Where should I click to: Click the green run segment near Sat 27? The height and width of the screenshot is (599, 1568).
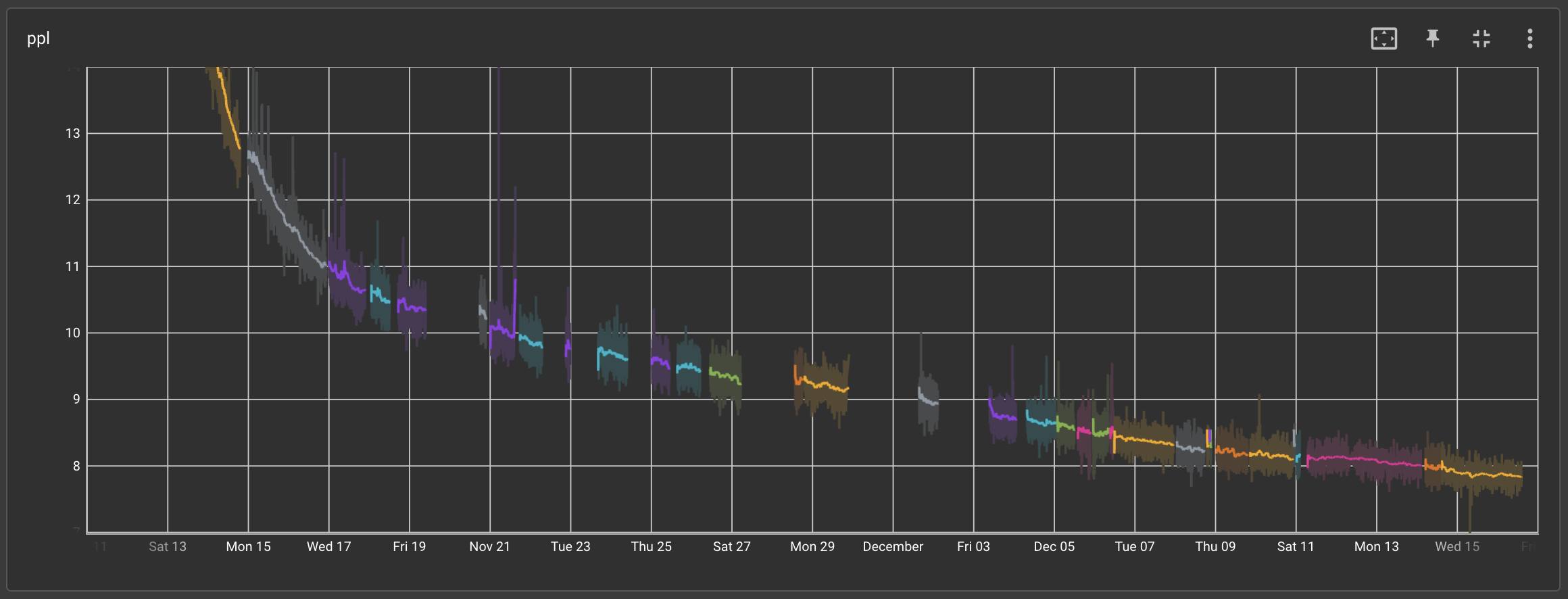click(725, 375)
